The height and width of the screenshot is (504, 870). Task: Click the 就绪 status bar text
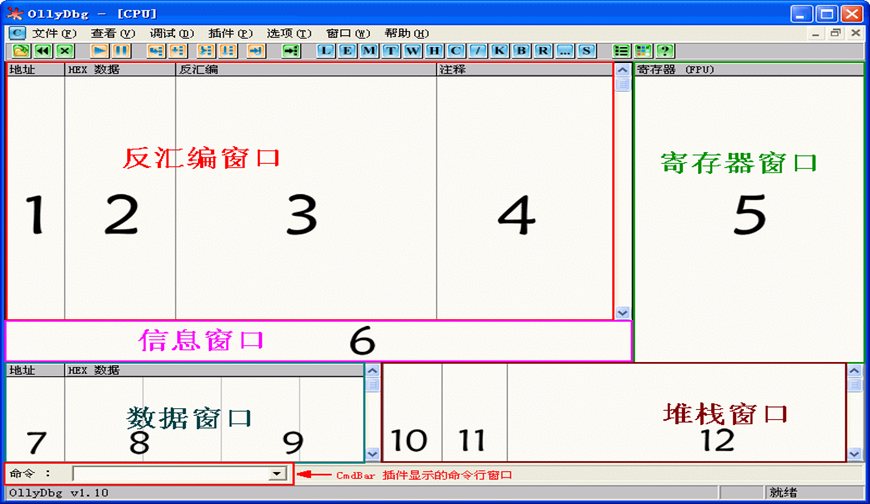pyautogui.click(x=783, y=492)
